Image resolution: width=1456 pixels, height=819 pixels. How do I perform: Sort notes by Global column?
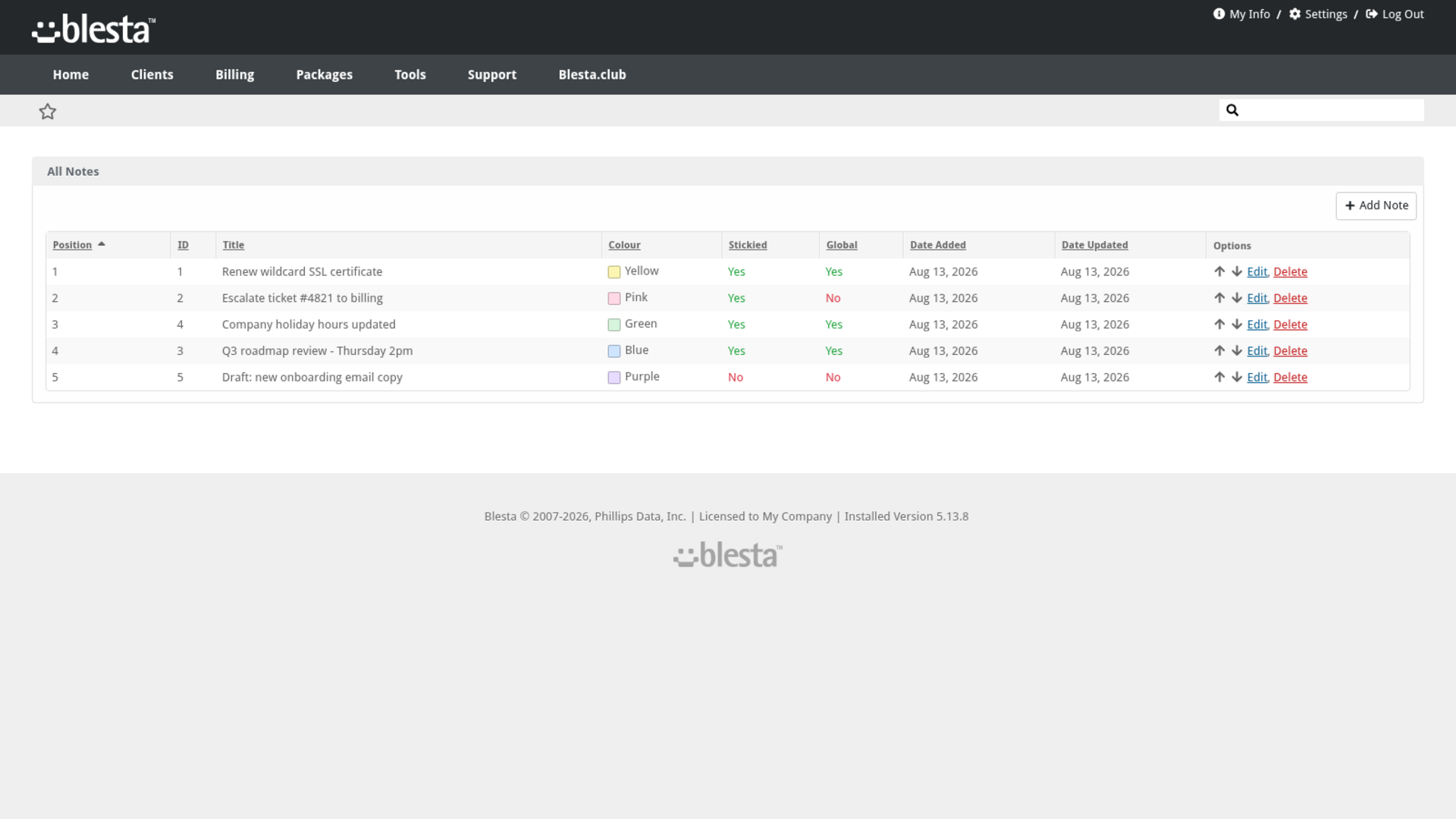(x=842, y=245)
